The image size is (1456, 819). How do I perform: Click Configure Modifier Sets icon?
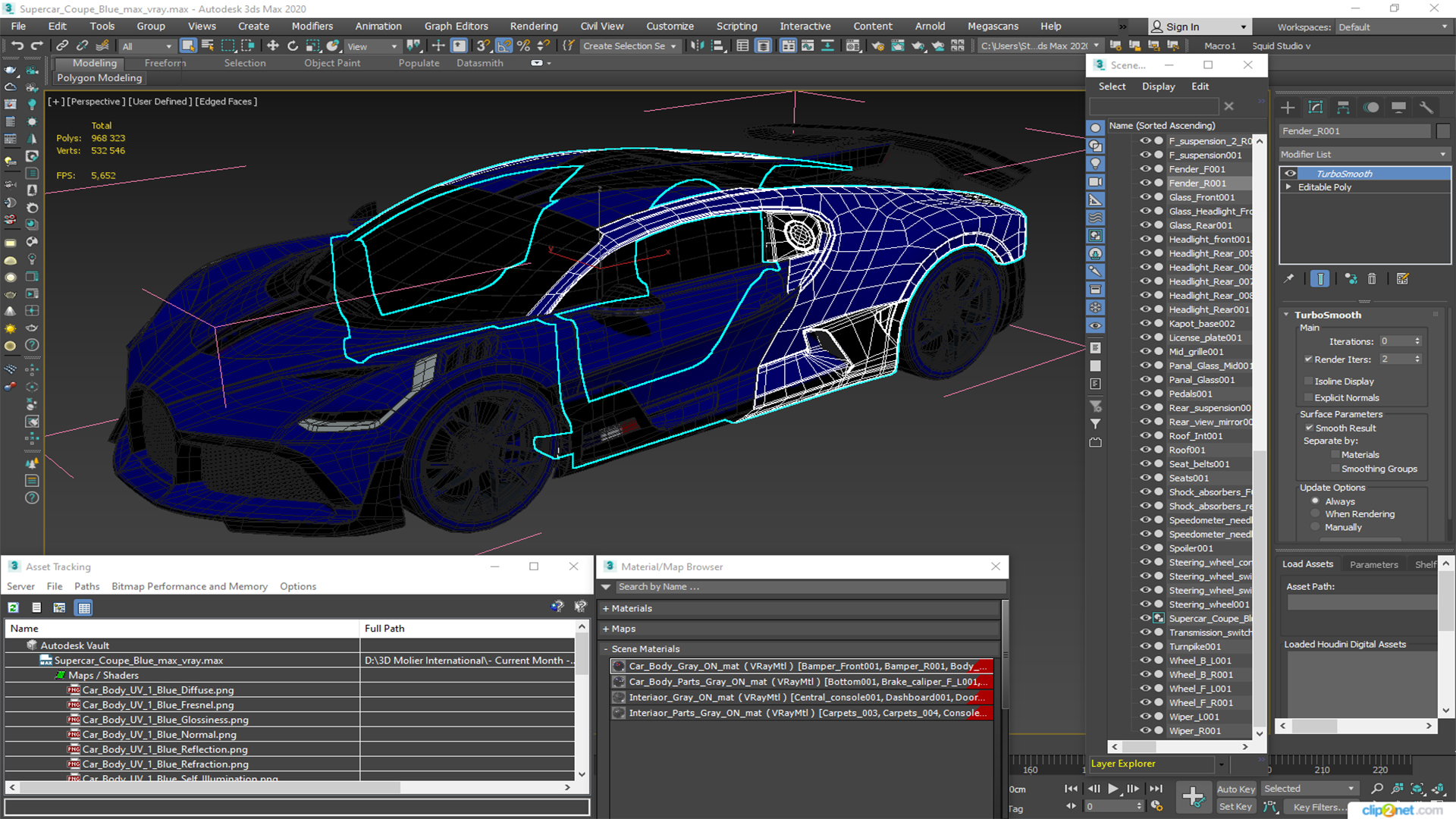point(1402,279)
